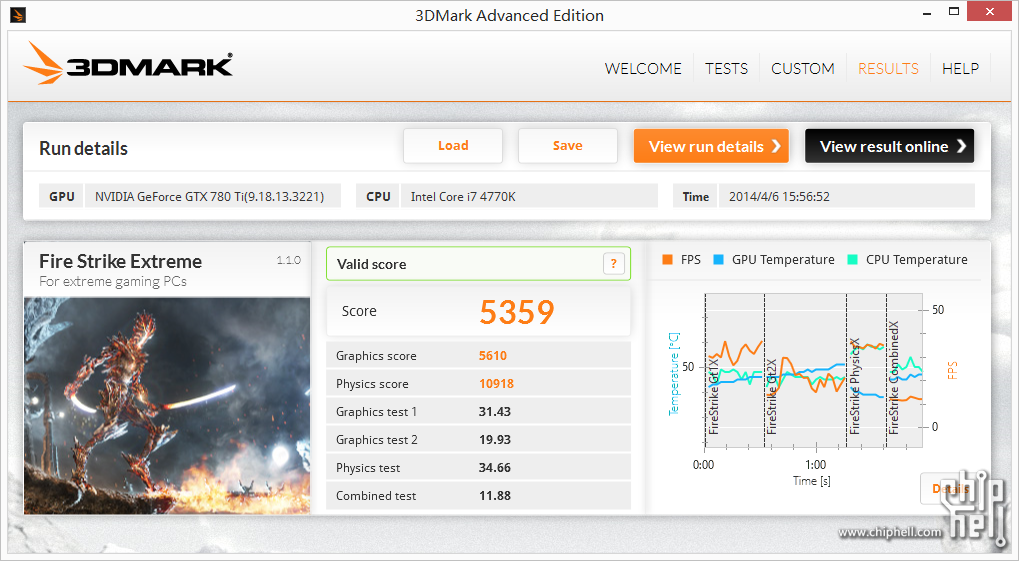Open chart Details button

pyautogui.click(x=950, y=488)
